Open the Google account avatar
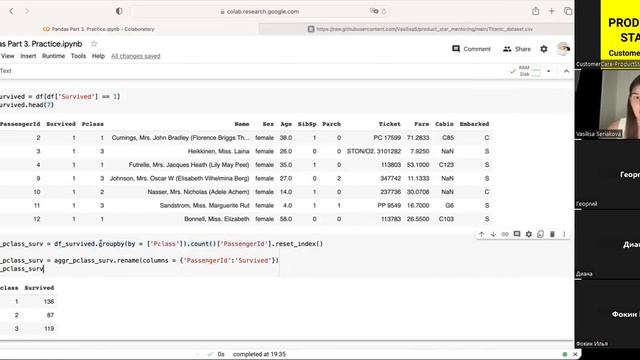 [x=563, y=49]
